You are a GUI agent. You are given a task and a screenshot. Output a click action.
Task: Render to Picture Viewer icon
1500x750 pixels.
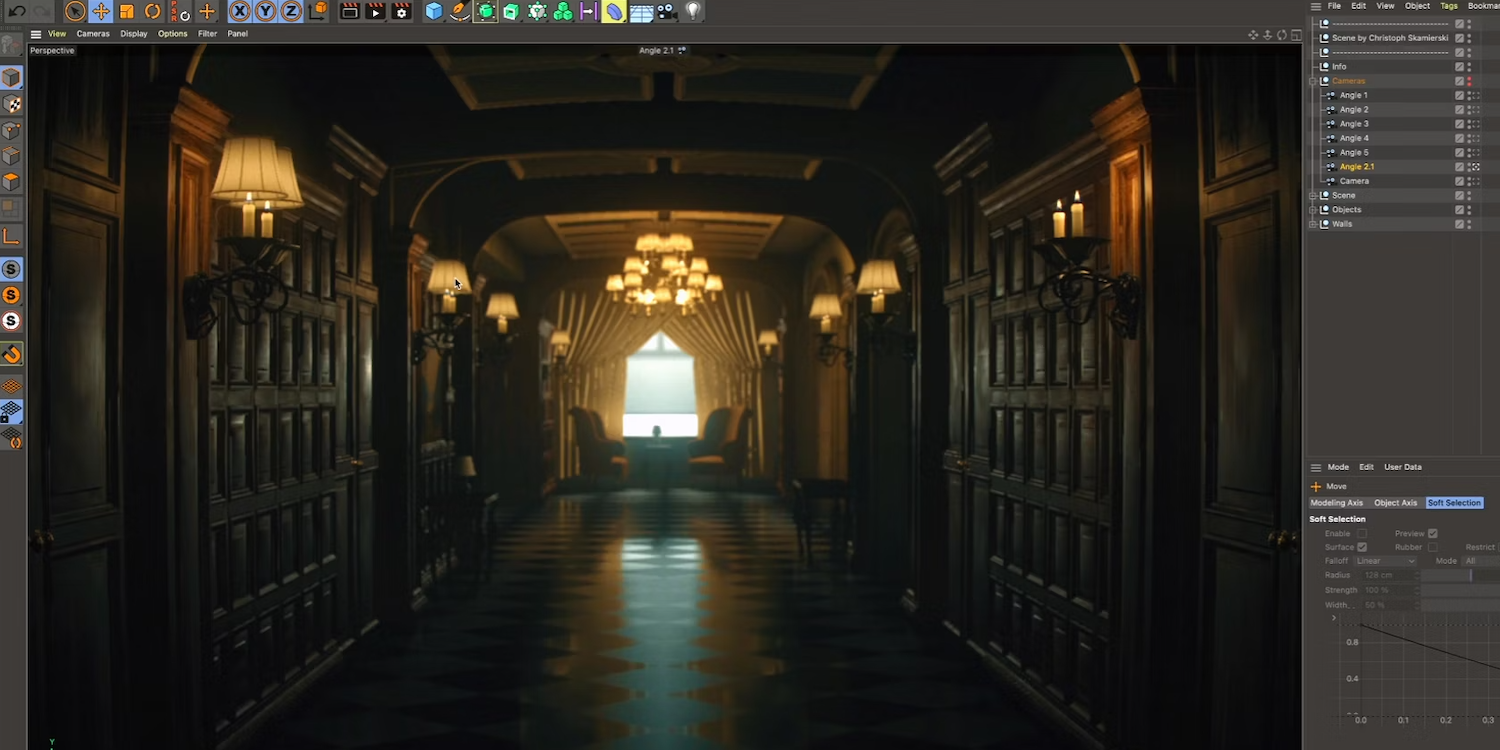376,11
